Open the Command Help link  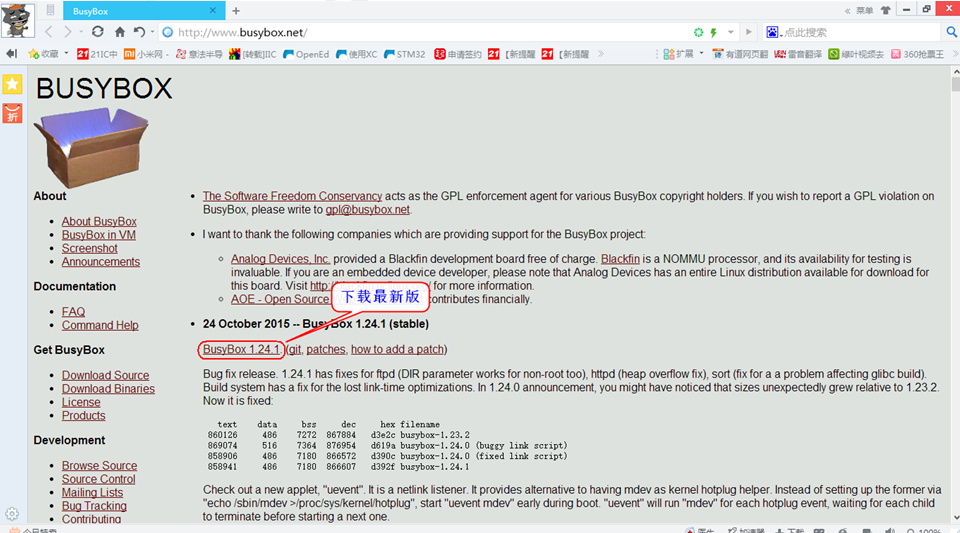(x=100, y=326)
